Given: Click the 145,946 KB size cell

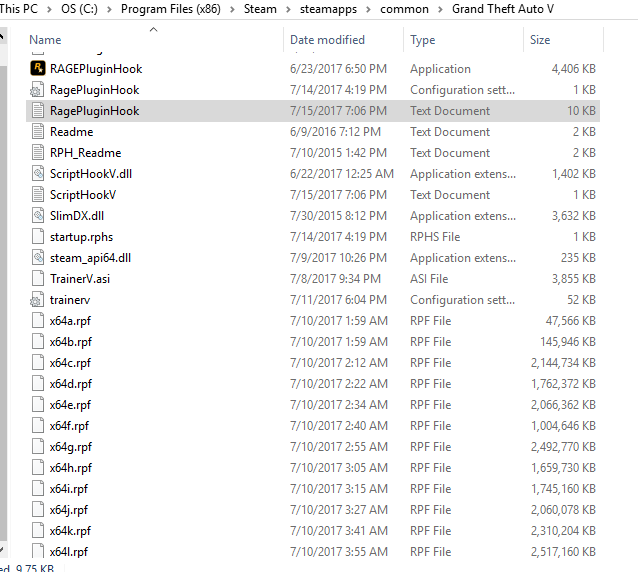Looking at the screenshot, I should click(x=568, y=342).
